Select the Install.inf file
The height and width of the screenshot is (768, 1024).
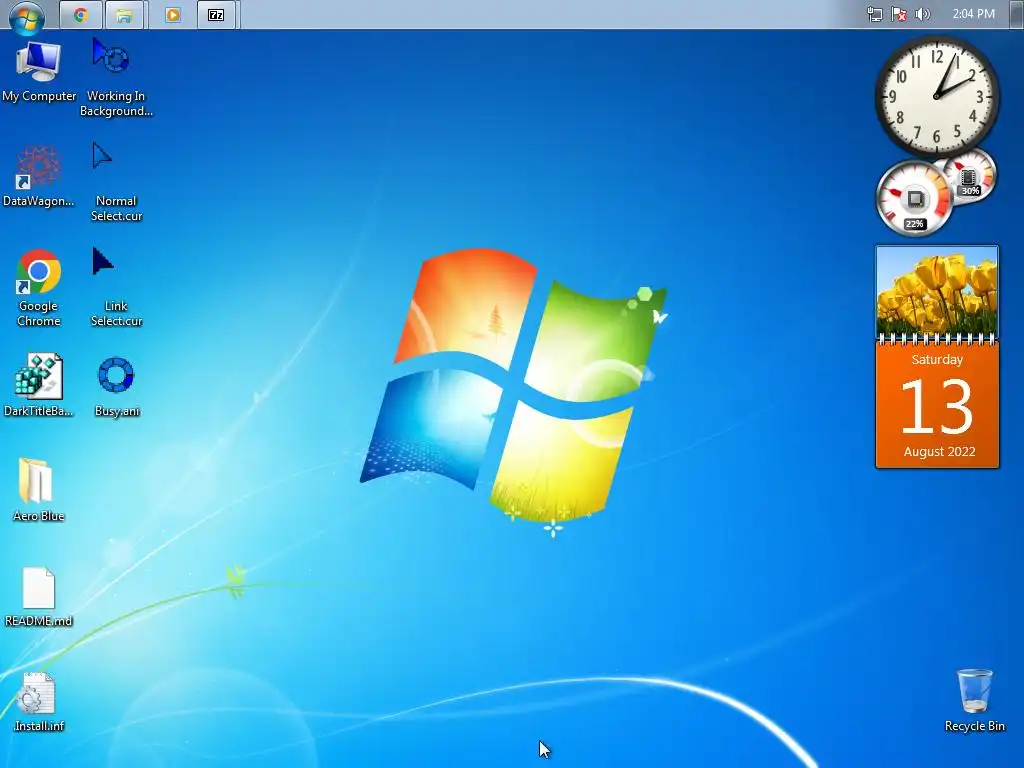pyautogui.click(x=39, y=701)
